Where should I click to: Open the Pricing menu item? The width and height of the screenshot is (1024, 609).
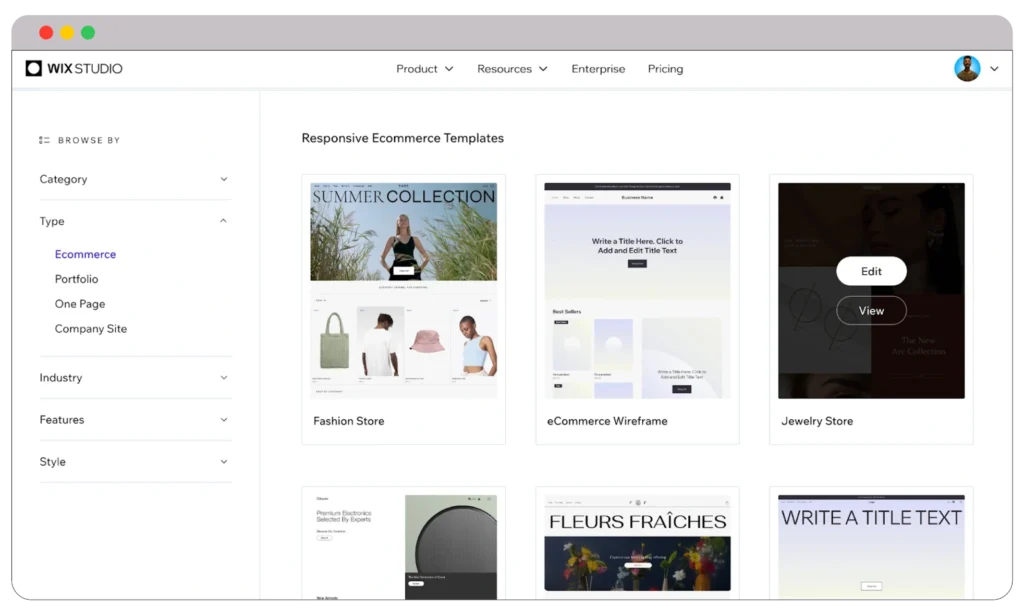pyautogui.click(x=665, y=68)
